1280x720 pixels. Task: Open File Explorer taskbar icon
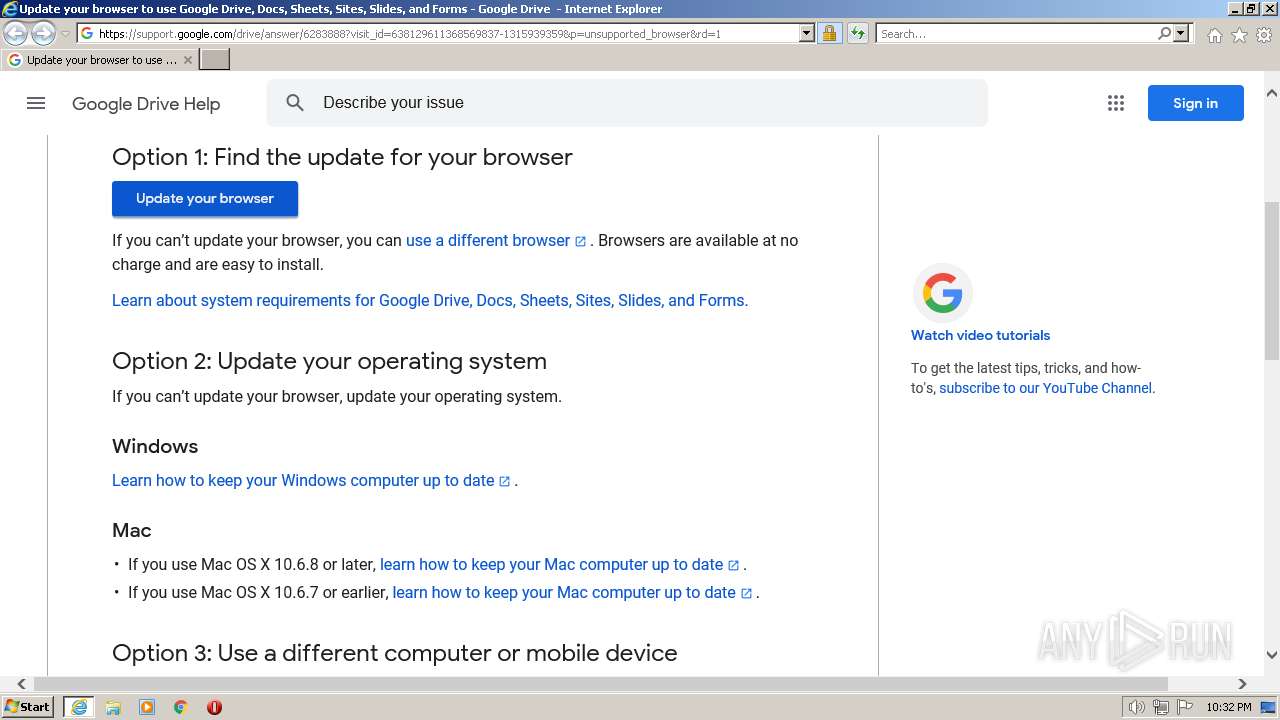click(x=113, y=707)
